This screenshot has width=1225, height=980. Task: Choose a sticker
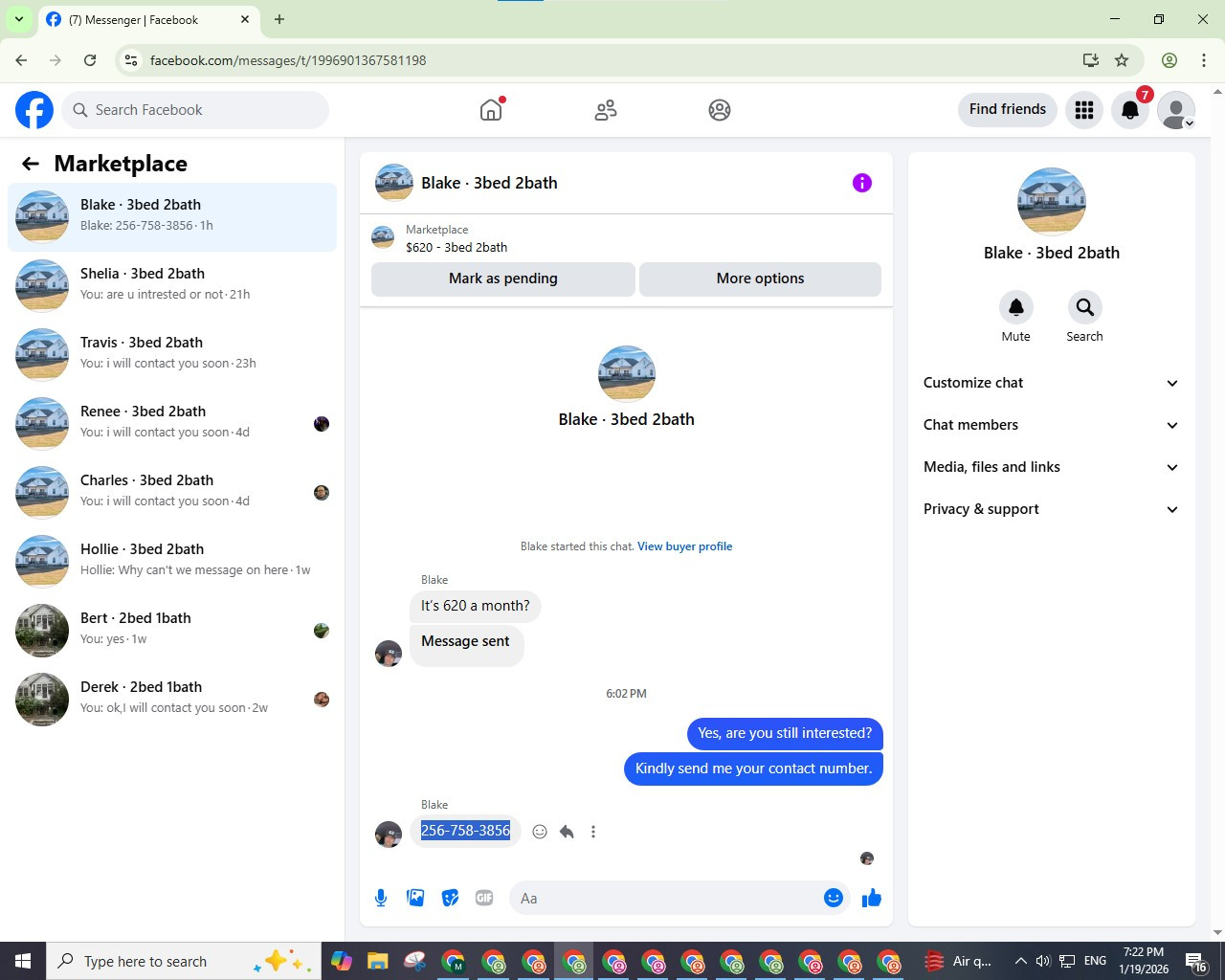click(450, 898)
